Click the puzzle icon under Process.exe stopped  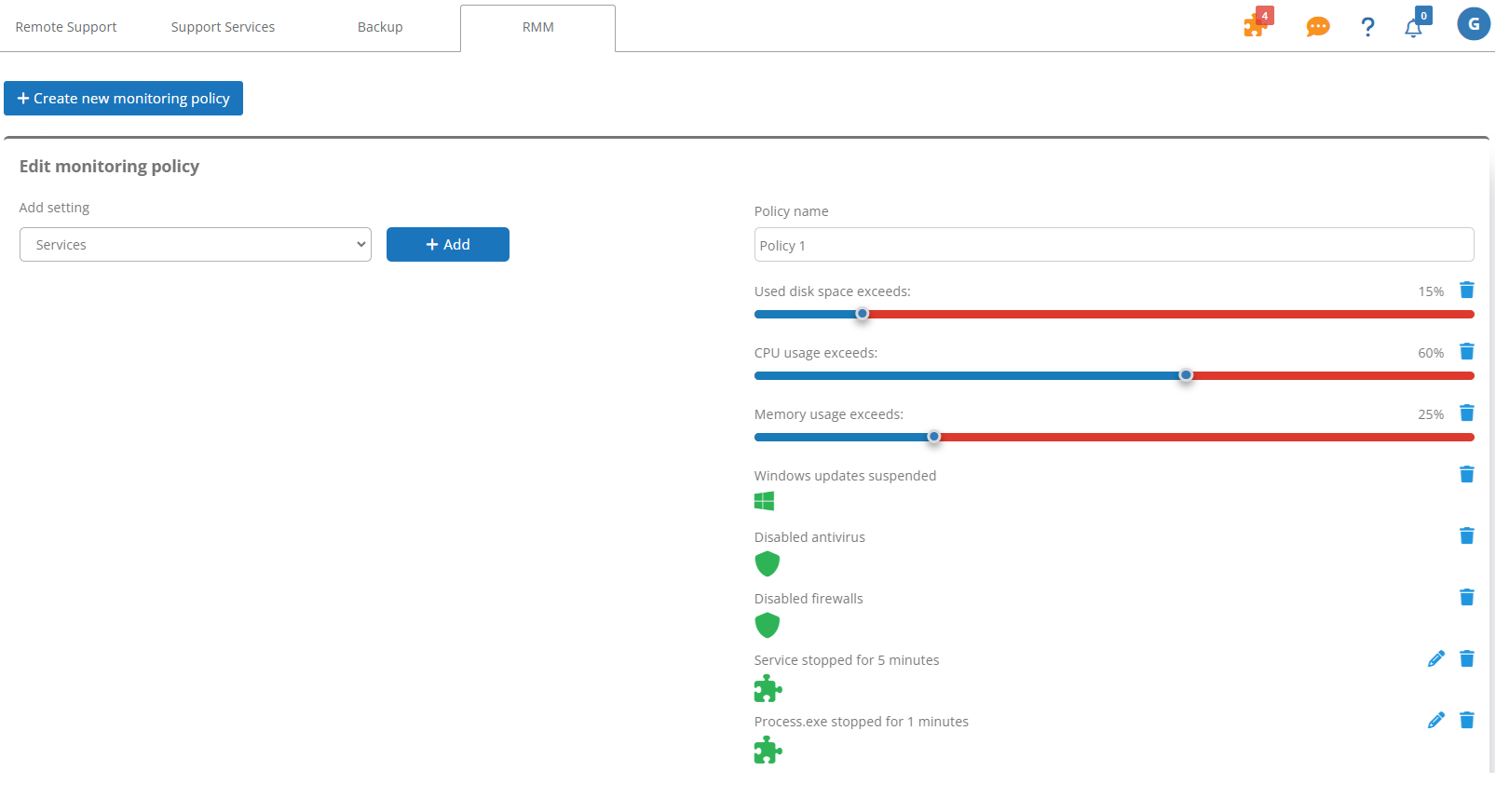tap(768, 750)
